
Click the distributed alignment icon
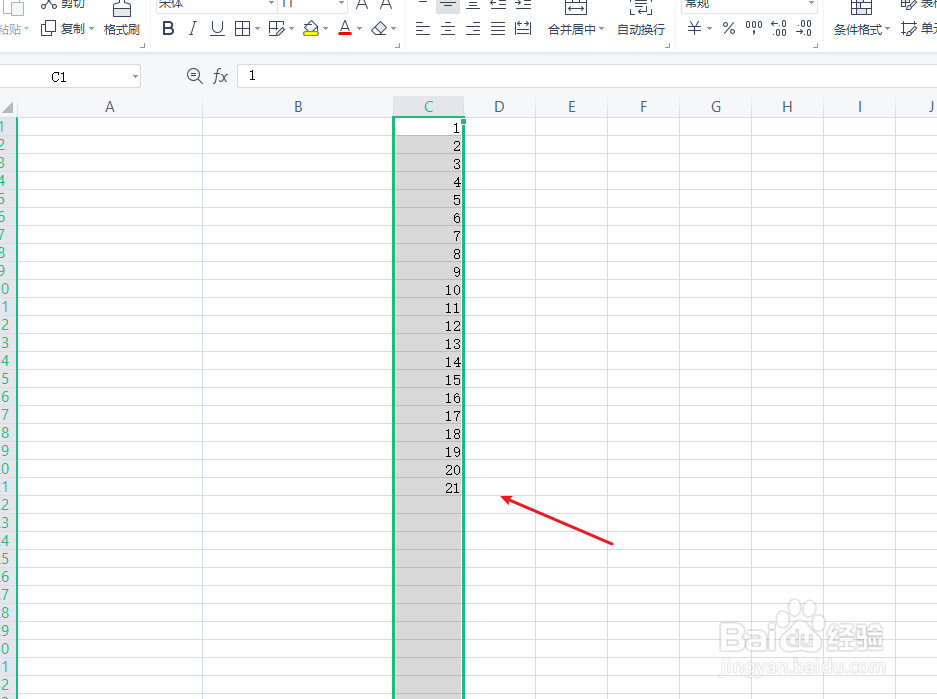[x=523, y=29]
